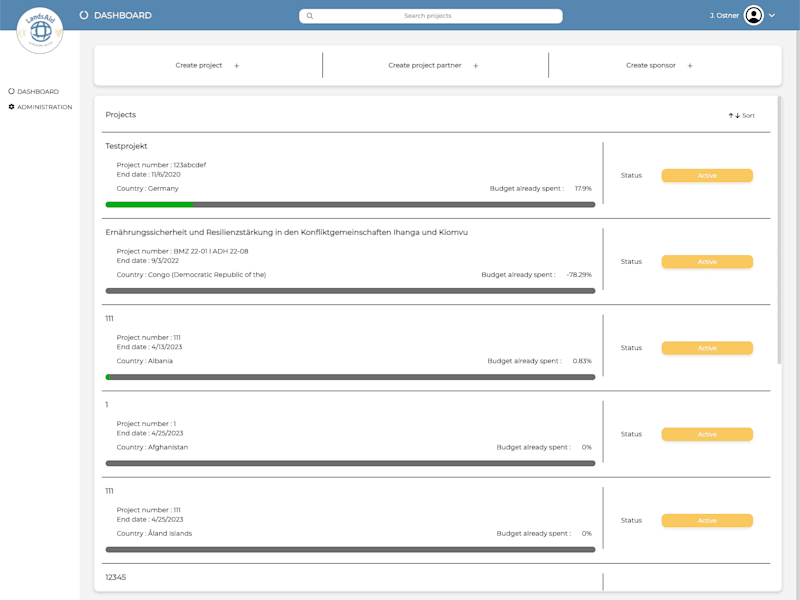Click 'Country : Albania'

[144, 361]
